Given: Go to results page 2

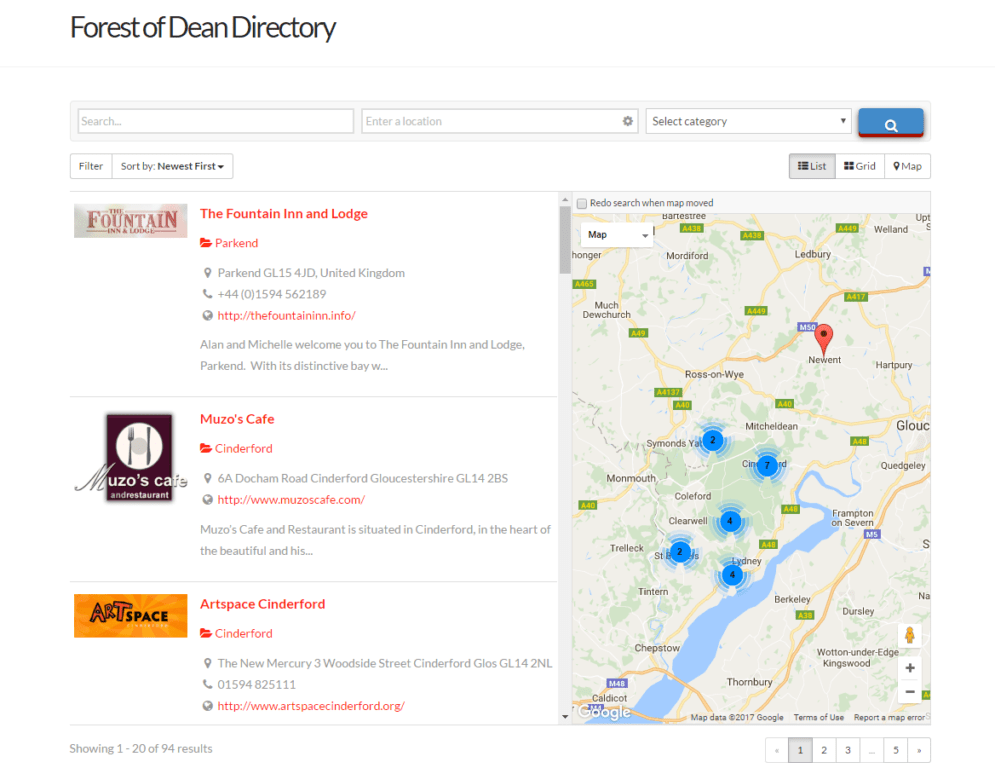Looking at the screenshot, I should (x=824, y=750).
